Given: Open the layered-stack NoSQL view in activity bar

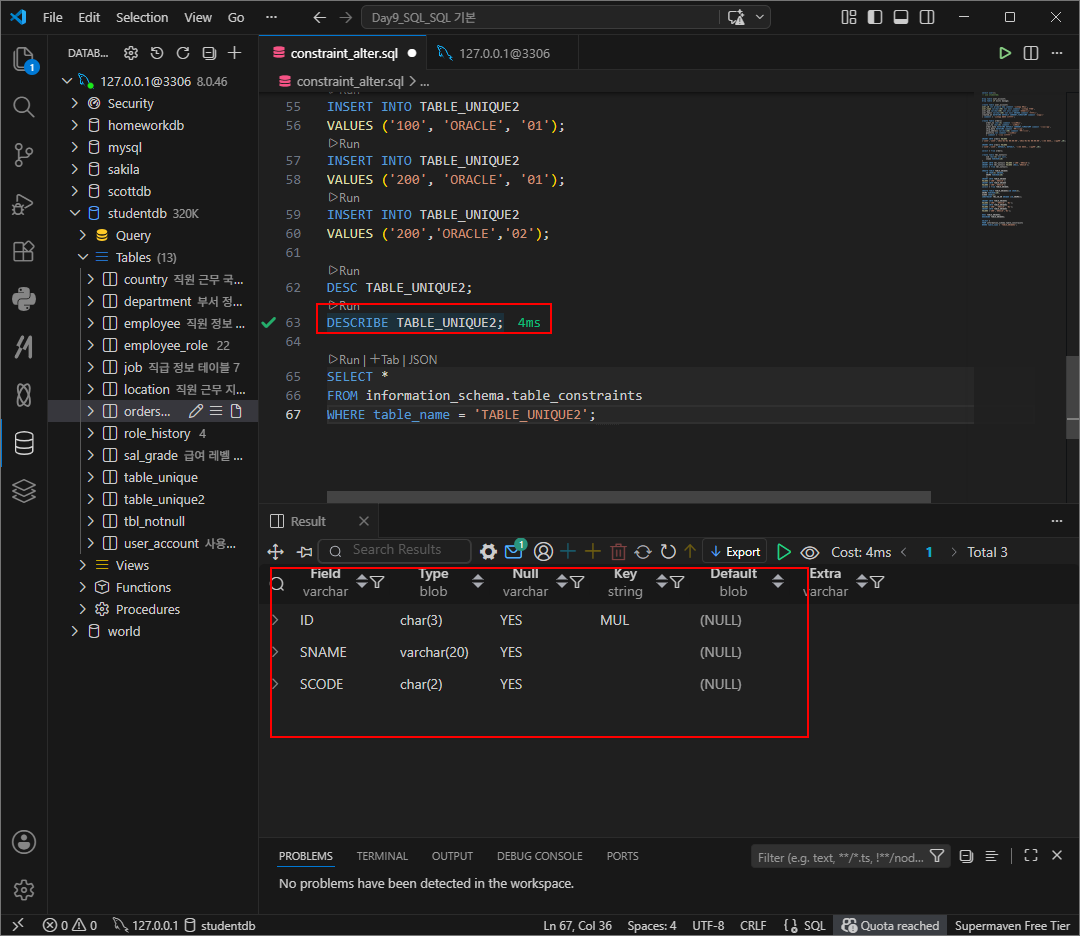Looking at the screenshot, I should pyautogui.click(x=23, y=490).
